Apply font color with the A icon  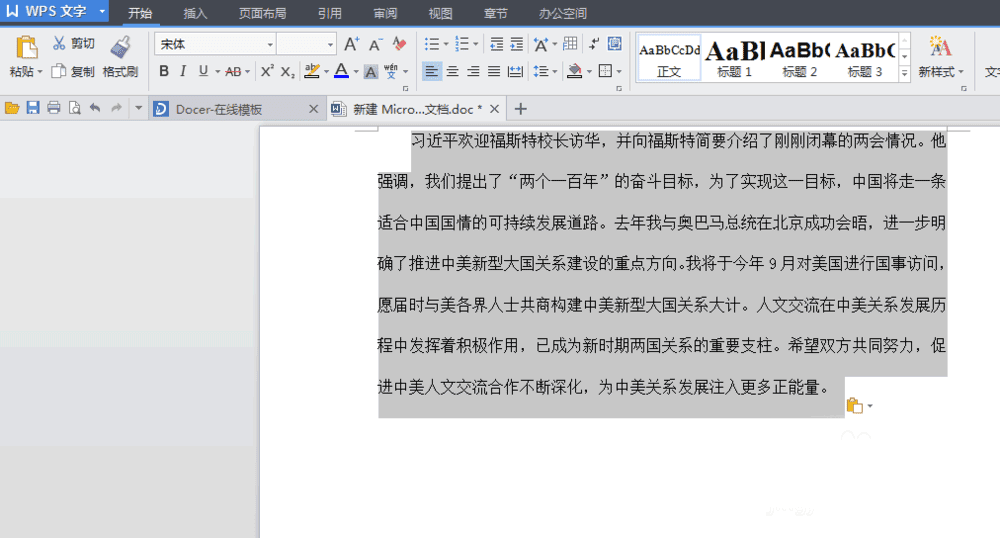click(341, 71)
